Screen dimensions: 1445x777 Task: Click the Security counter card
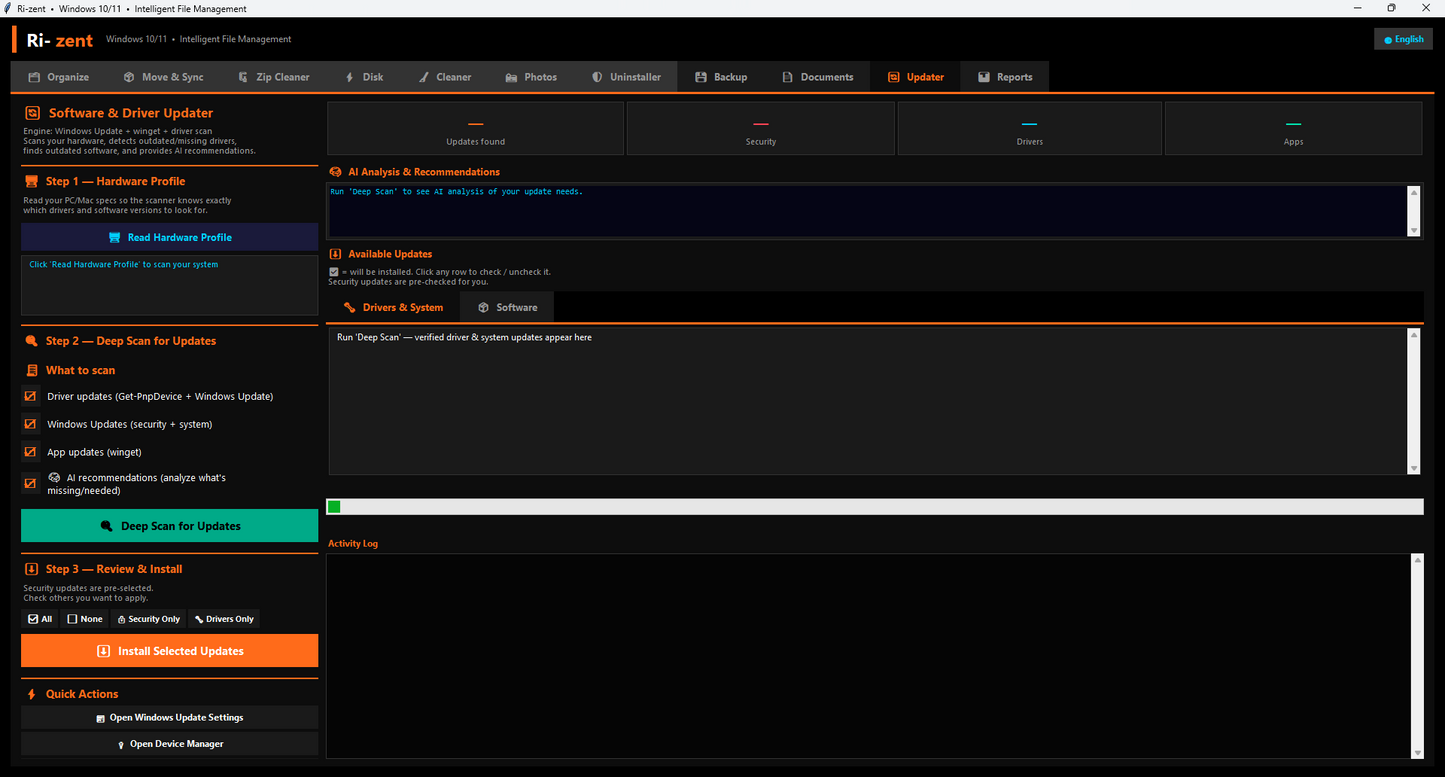tap(761, 129)
